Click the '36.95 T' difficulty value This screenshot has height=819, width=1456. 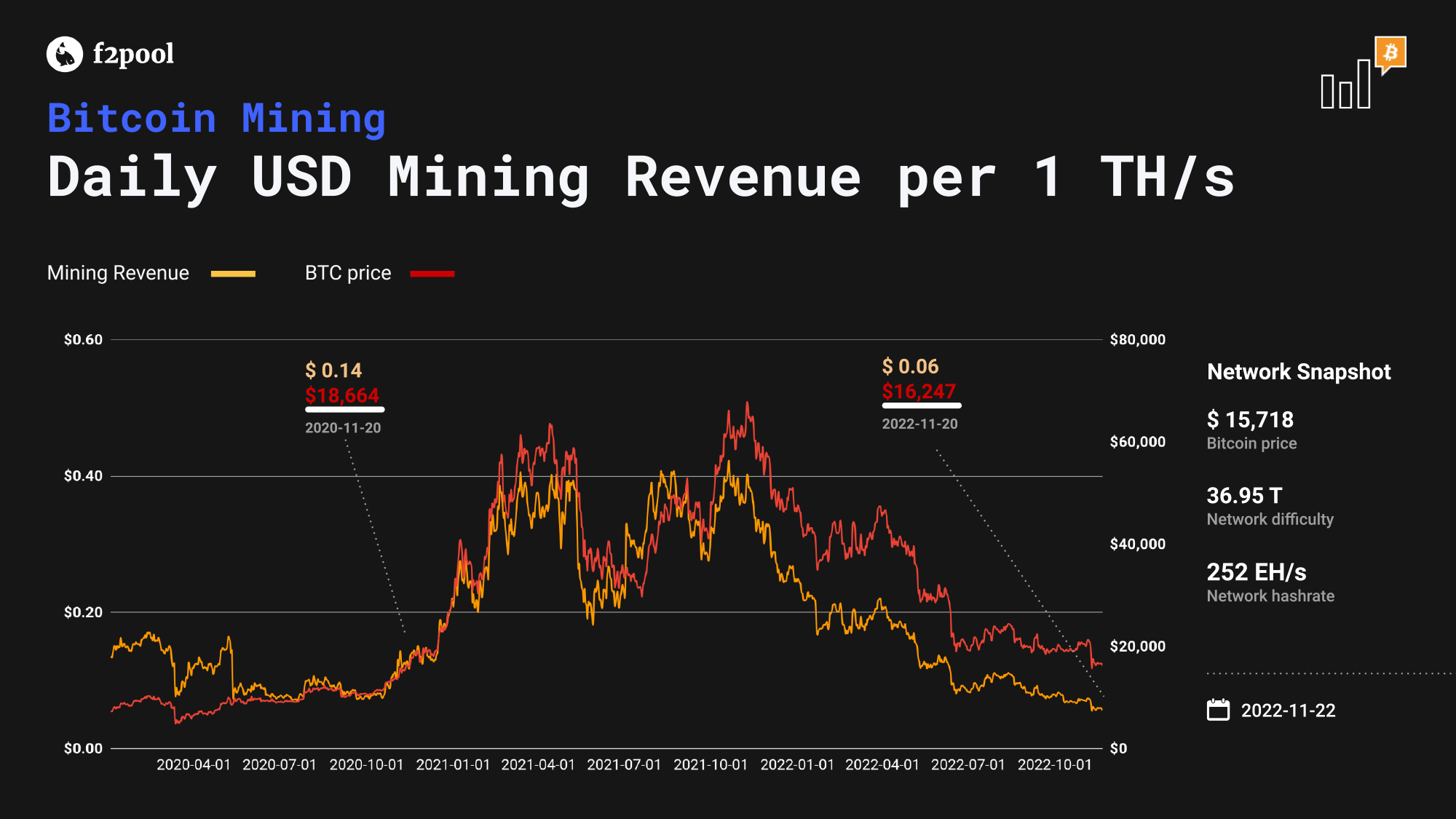point(1244,496)
